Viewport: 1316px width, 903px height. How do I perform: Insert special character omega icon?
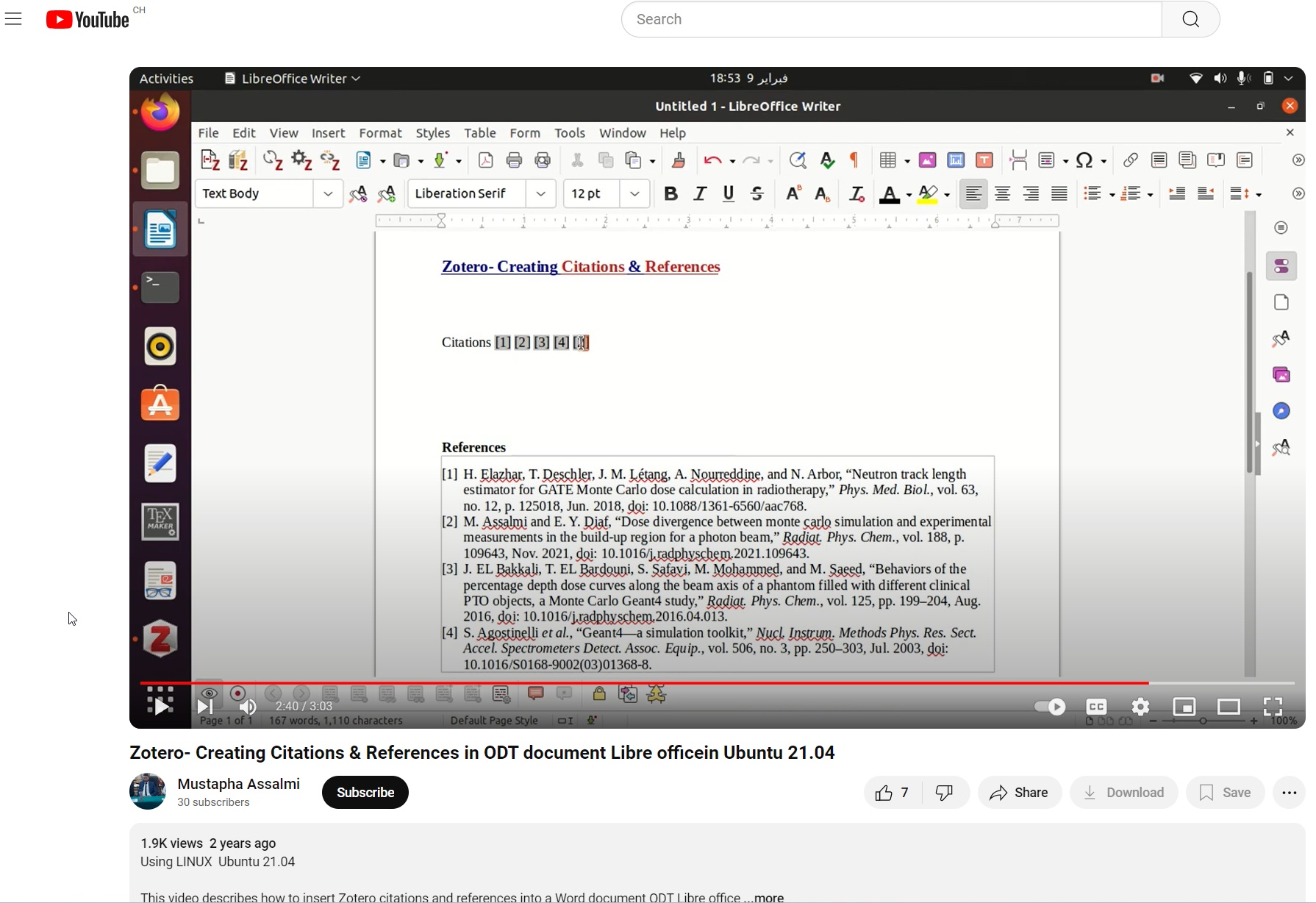1085,160
